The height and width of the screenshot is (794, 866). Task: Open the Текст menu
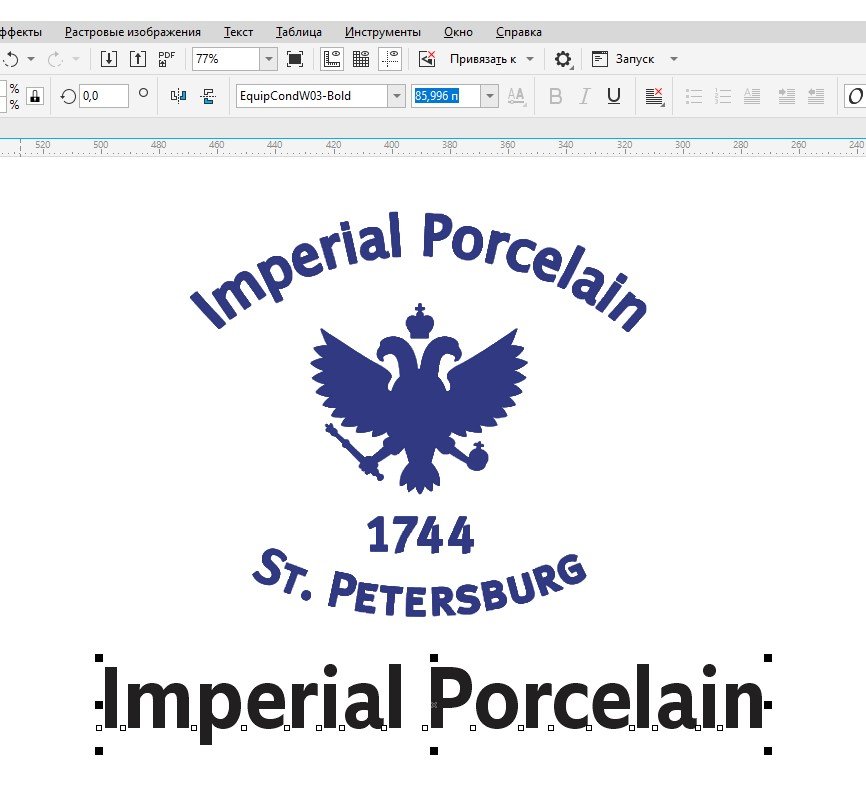click(x=238, y=32)
